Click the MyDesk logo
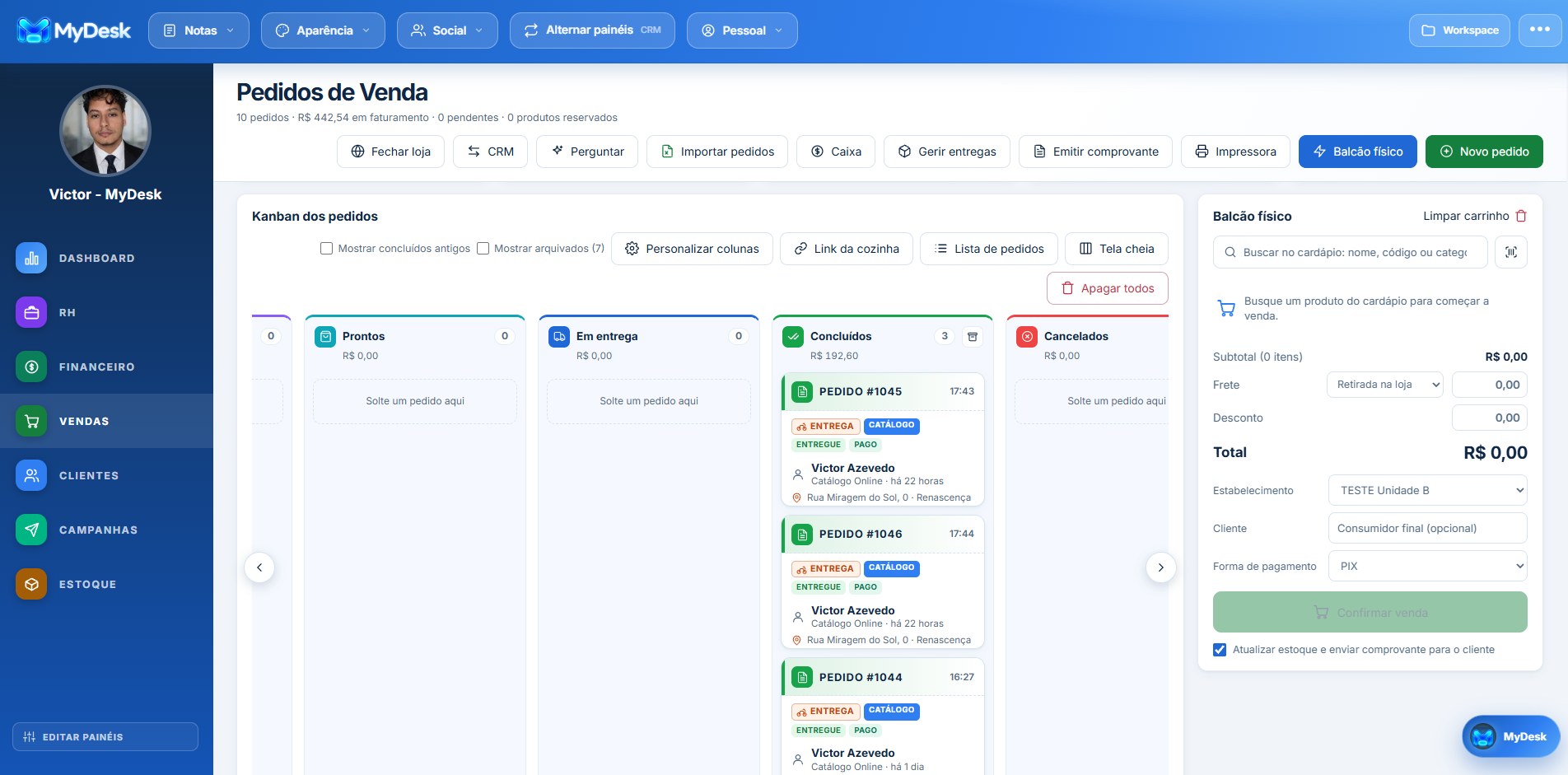This screenshot has height=775, width=1568. point(74,30)
